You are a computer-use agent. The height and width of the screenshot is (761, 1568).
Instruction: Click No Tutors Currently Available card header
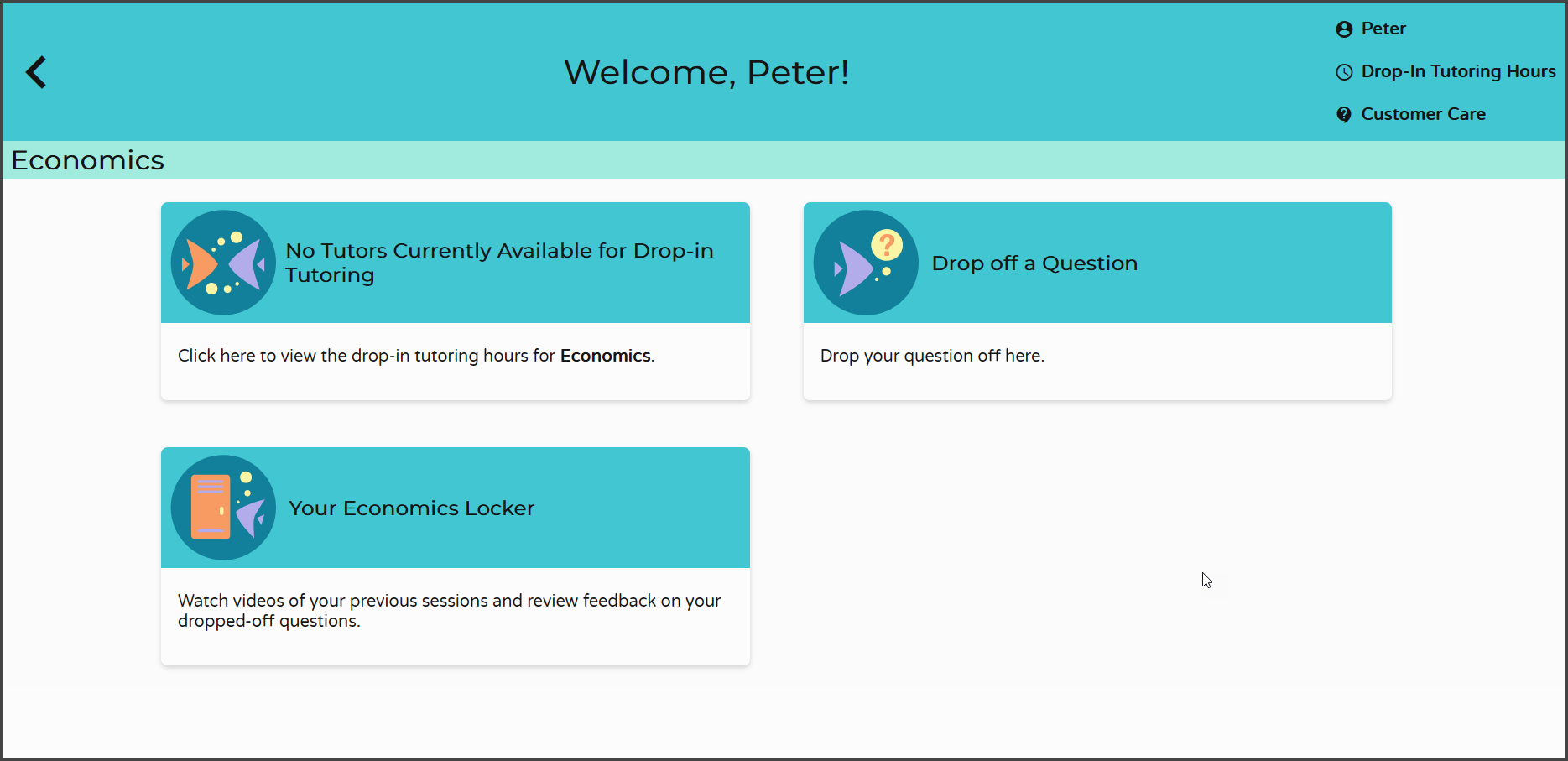coord(499,262)
